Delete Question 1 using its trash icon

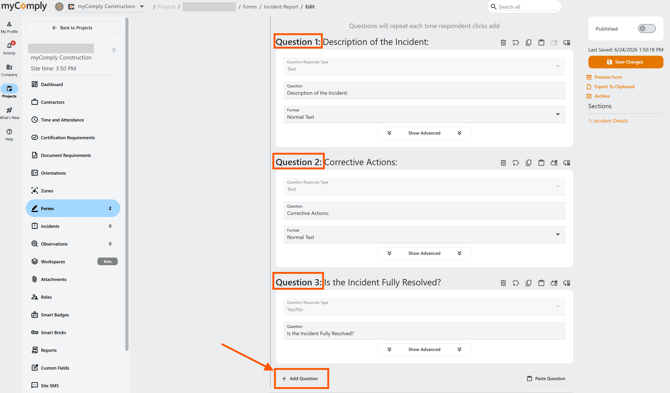point(503,43)
